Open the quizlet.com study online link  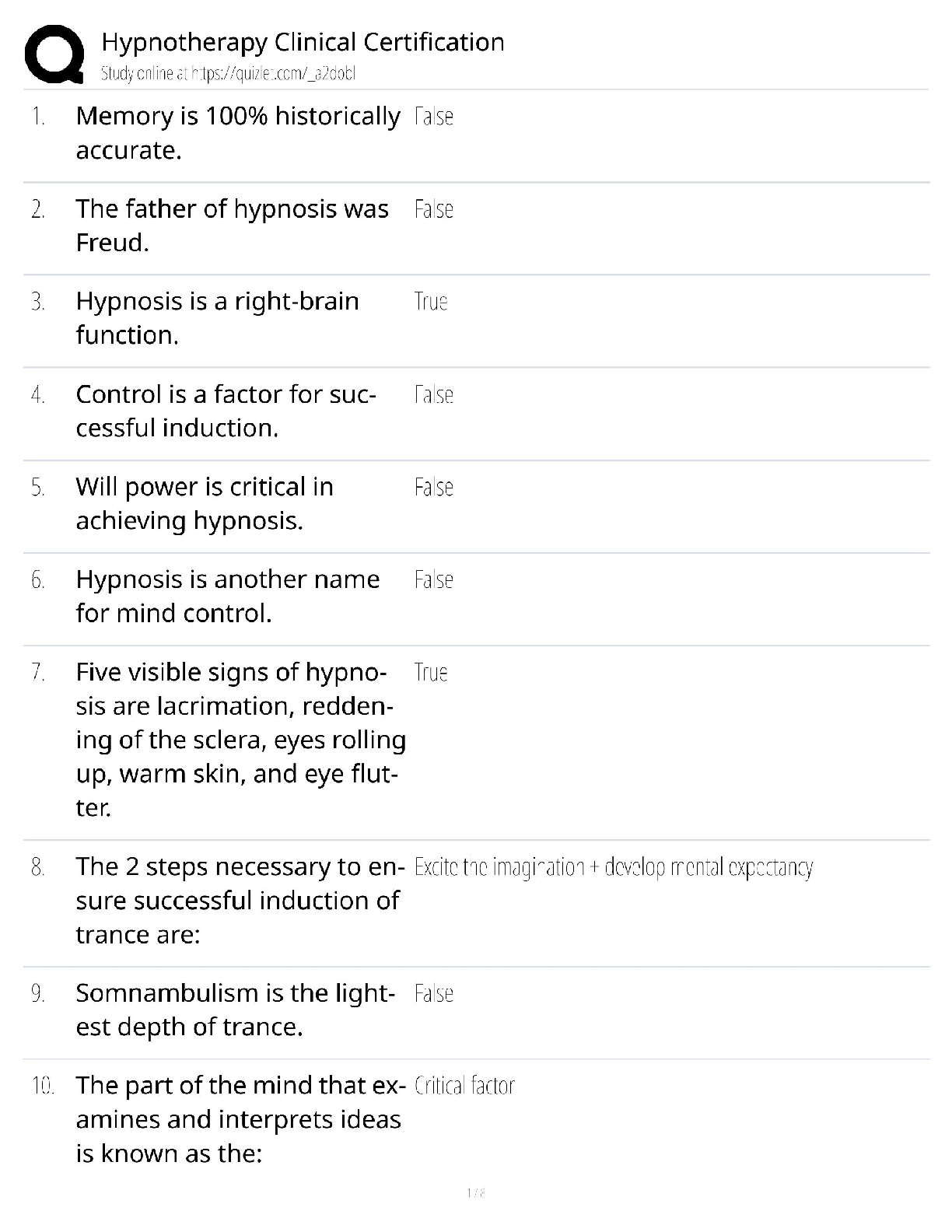(x=228, y=74)
